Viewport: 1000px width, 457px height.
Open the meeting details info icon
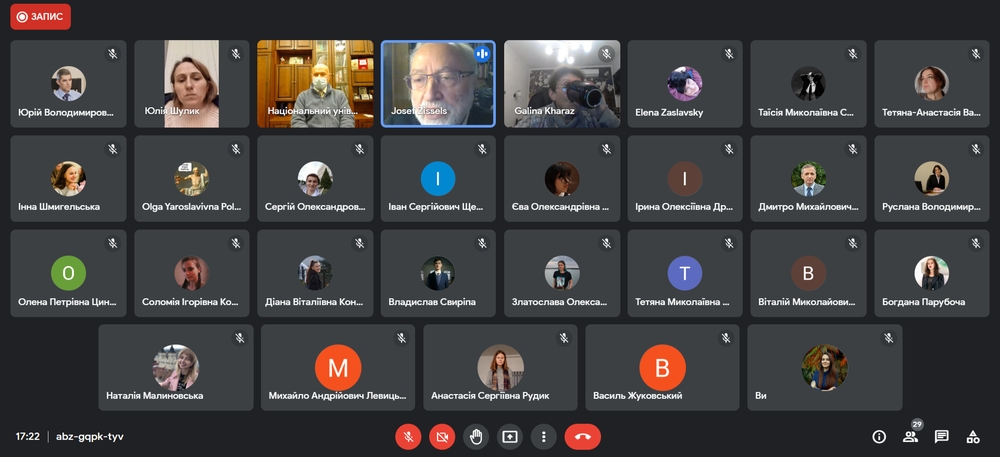879,436
